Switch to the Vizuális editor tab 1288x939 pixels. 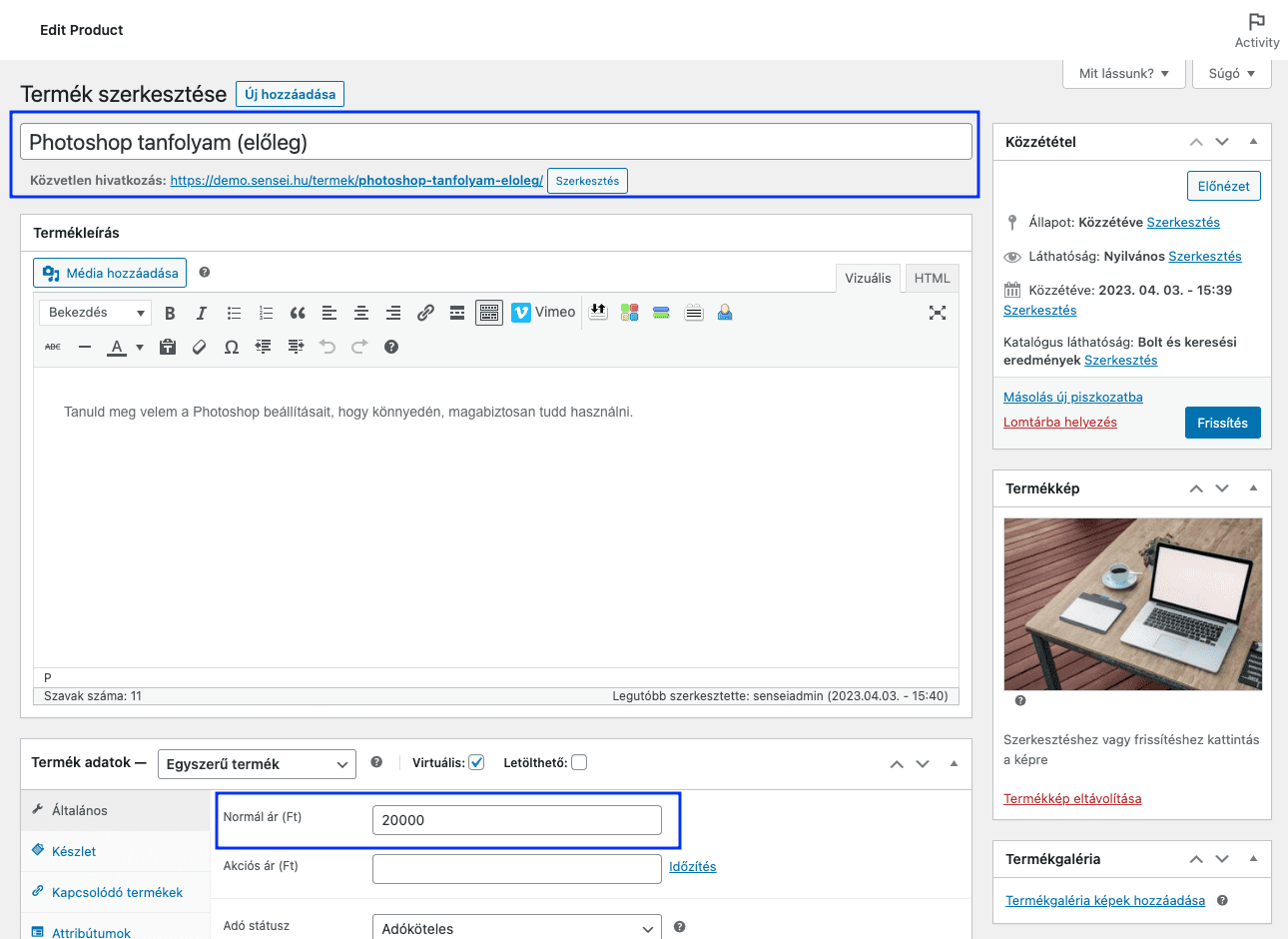[868, 279]
